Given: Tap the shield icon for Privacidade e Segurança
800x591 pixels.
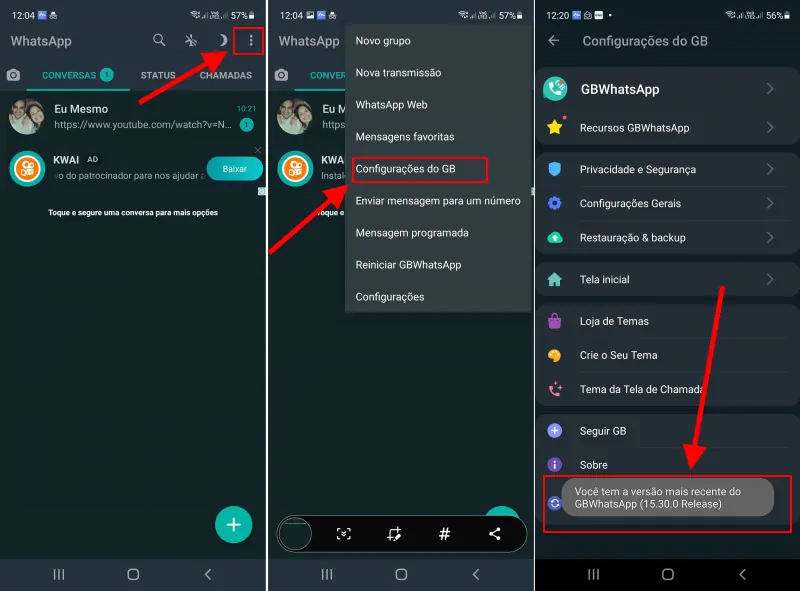Looking at the screenshot, I should coord(555,169).
